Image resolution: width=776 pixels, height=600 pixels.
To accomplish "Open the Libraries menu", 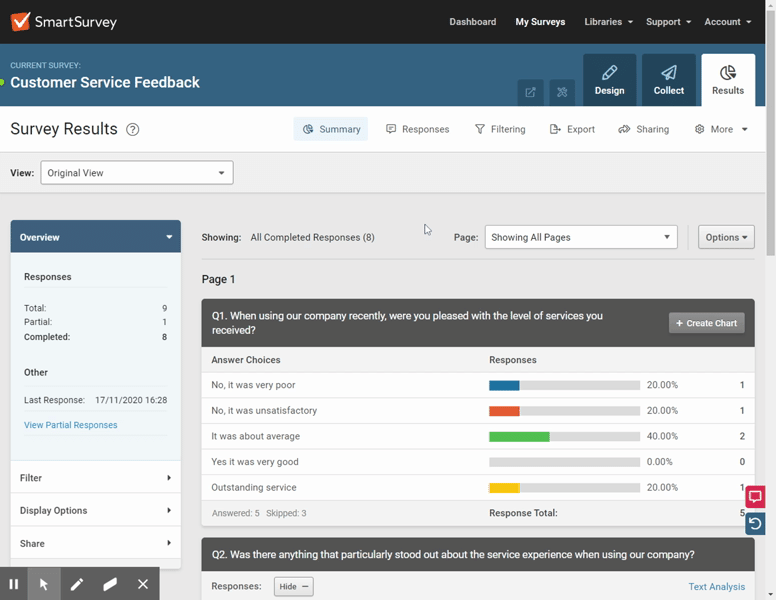I will pyautogui.click(x=608, y=22).
